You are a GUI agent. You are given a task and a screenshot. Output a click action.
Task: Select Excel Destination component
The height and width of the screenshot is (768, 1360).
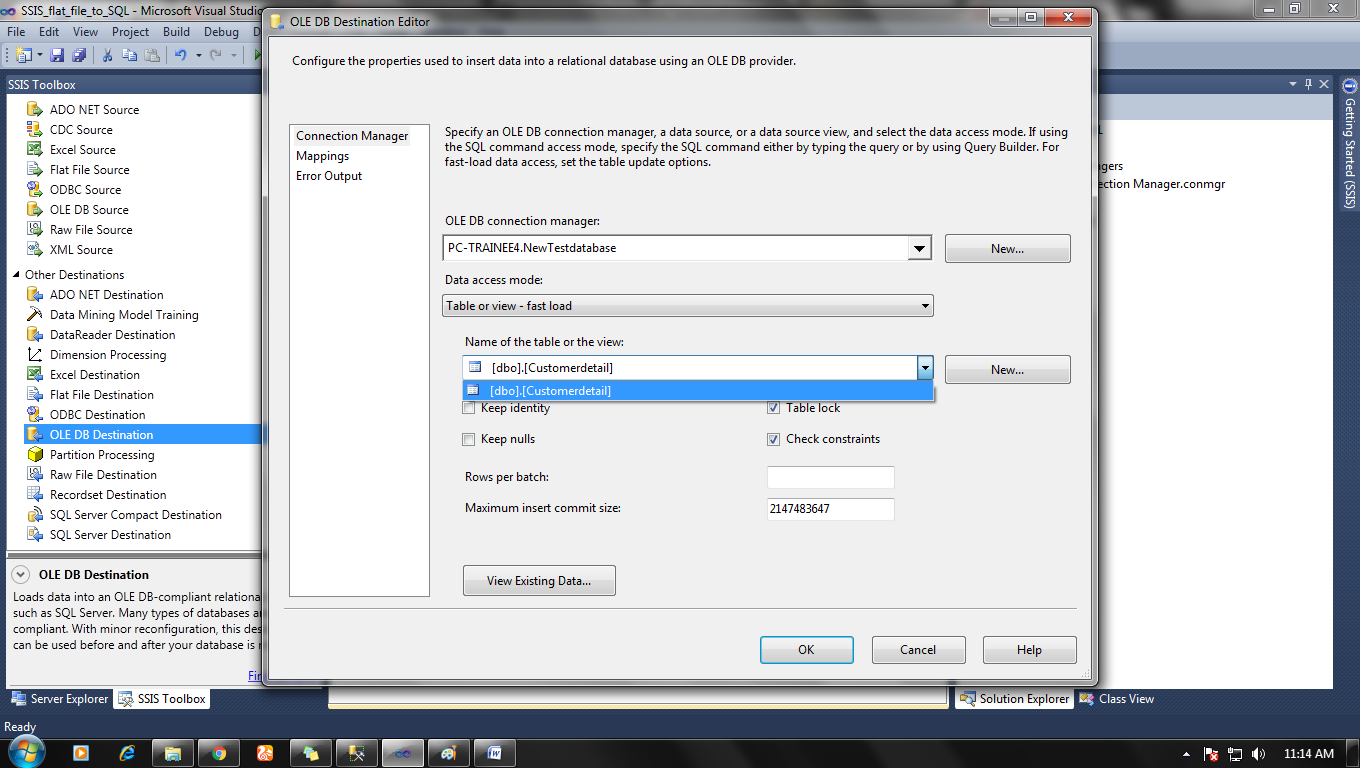[95, 375]
